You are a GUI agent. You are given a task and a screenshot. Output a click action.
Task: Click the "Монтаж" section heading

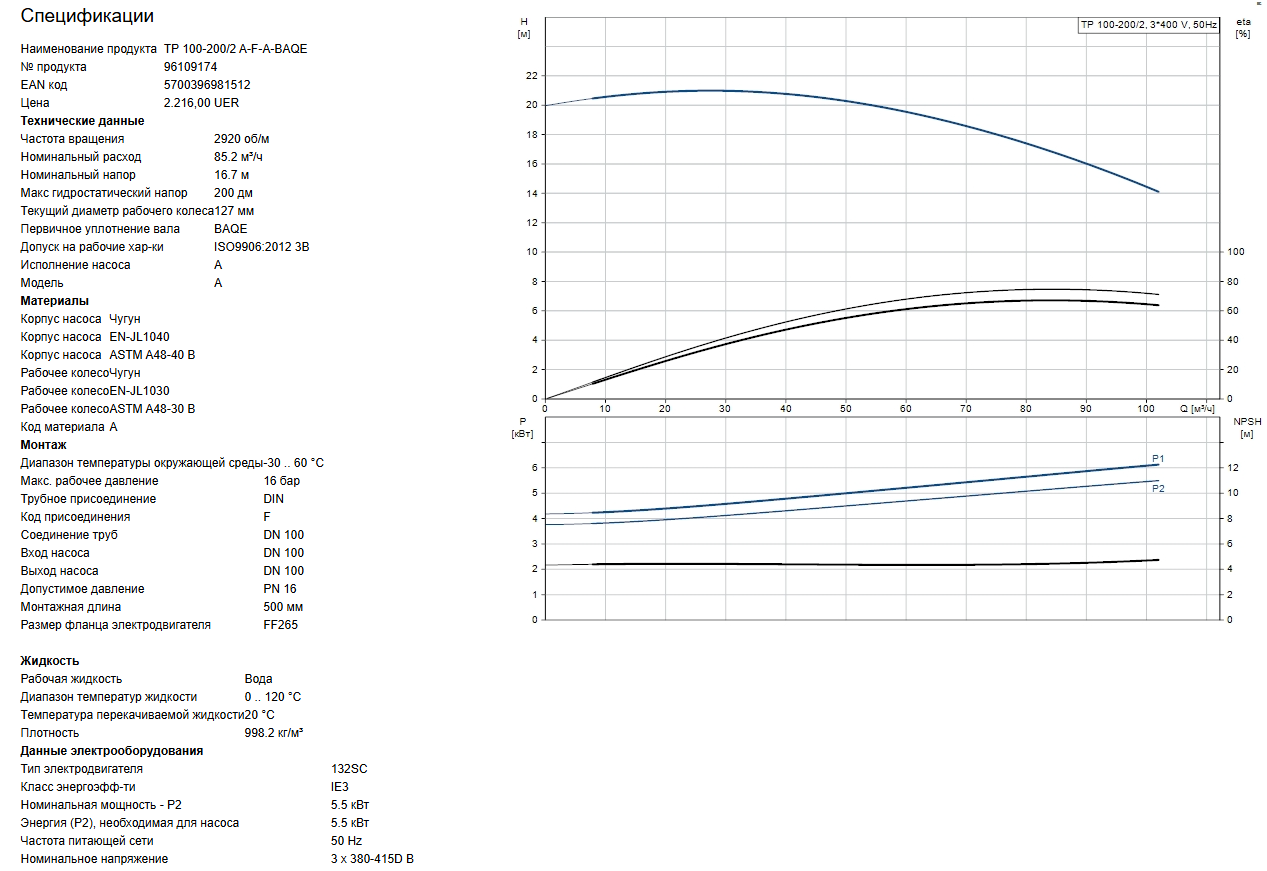(44, 445)
